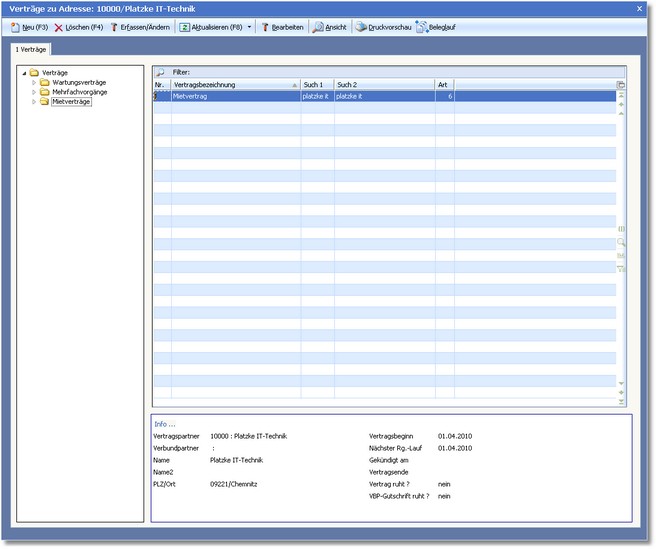Click the filter icon left of Filter label
This screenshot has width=656, height=549.
click(161, 72)
